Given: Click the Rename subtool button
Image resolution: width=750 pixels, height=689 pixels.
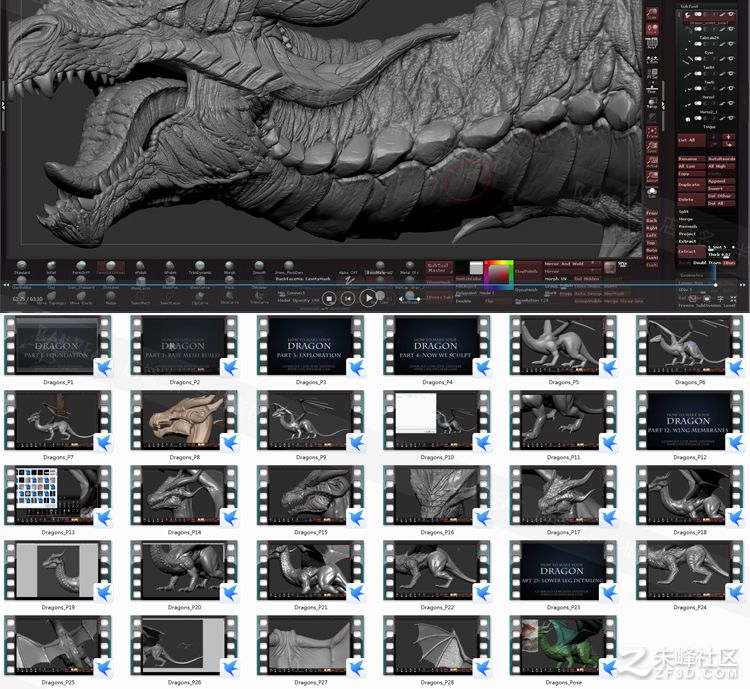Looking at the screenshot, I should click(691, 158).
